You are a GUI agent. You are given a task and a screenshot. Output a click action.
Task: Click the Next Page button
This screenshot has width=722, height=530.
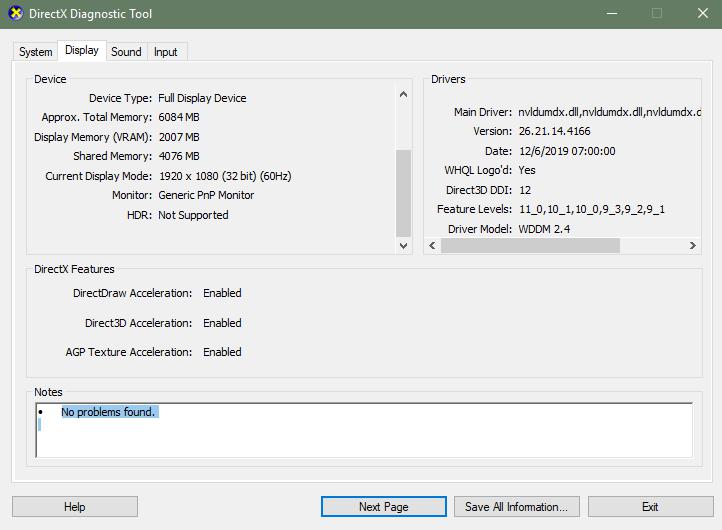pos(384,507)
